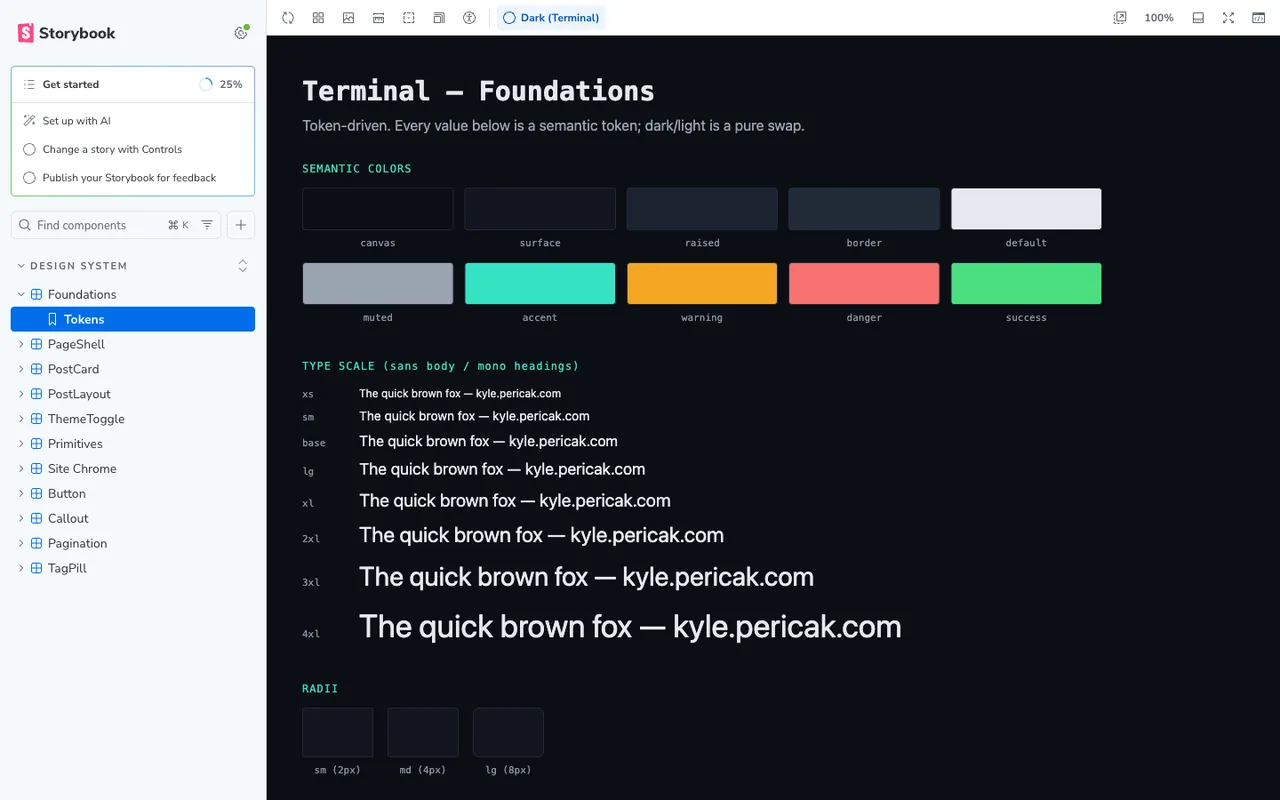Viewport: 1280px width, 800px height.
Task: Click the stacked viewport toolbar icon
Action: point(439,18)
